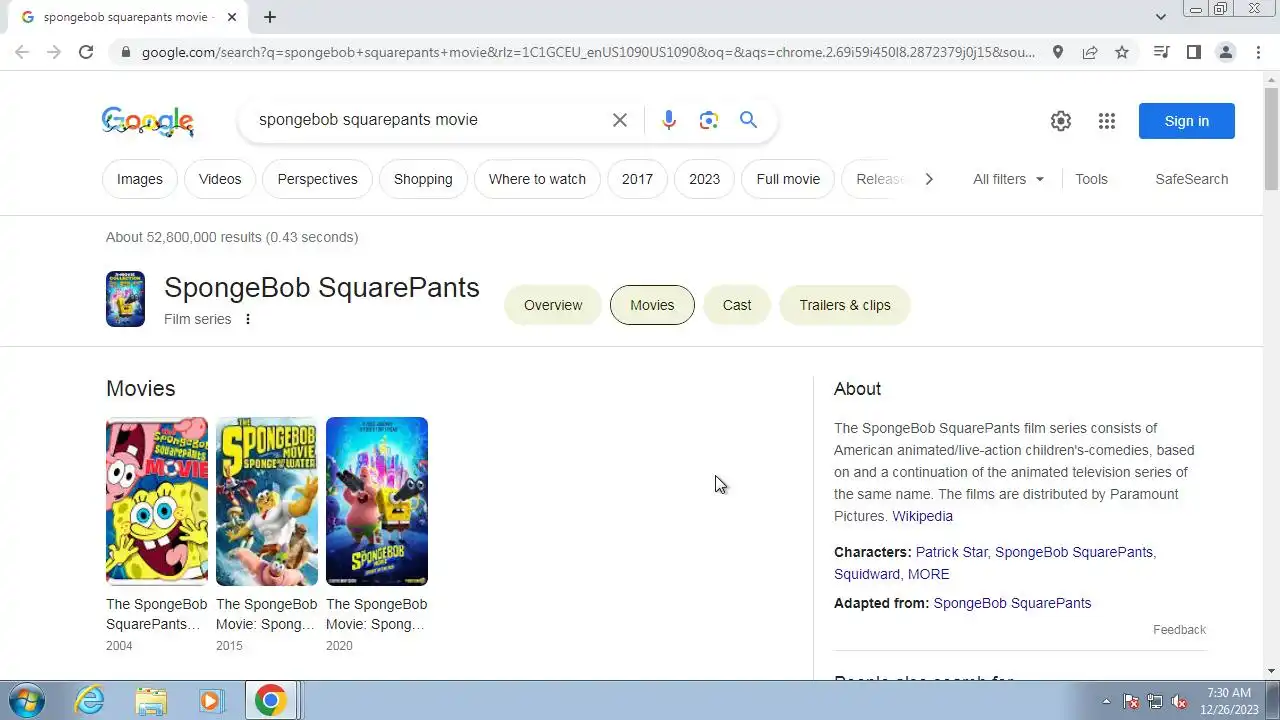1280x720 pixels.
Task: Click the Google holiday logo
Action: pyautogui.click(x=148, y=121)
